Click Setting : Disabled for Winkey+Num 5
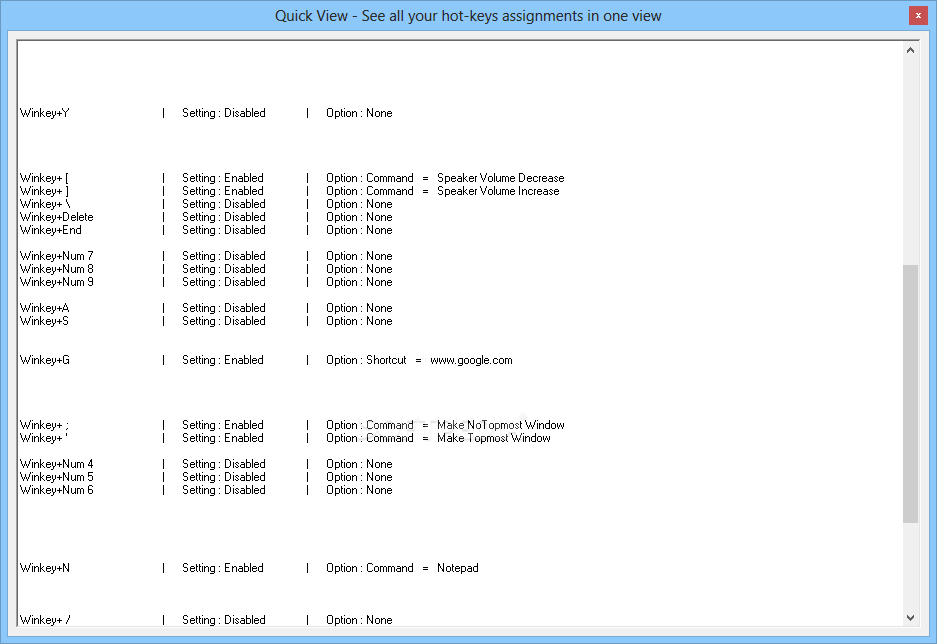This screenshot has width=937, height=644. (224, 477)
